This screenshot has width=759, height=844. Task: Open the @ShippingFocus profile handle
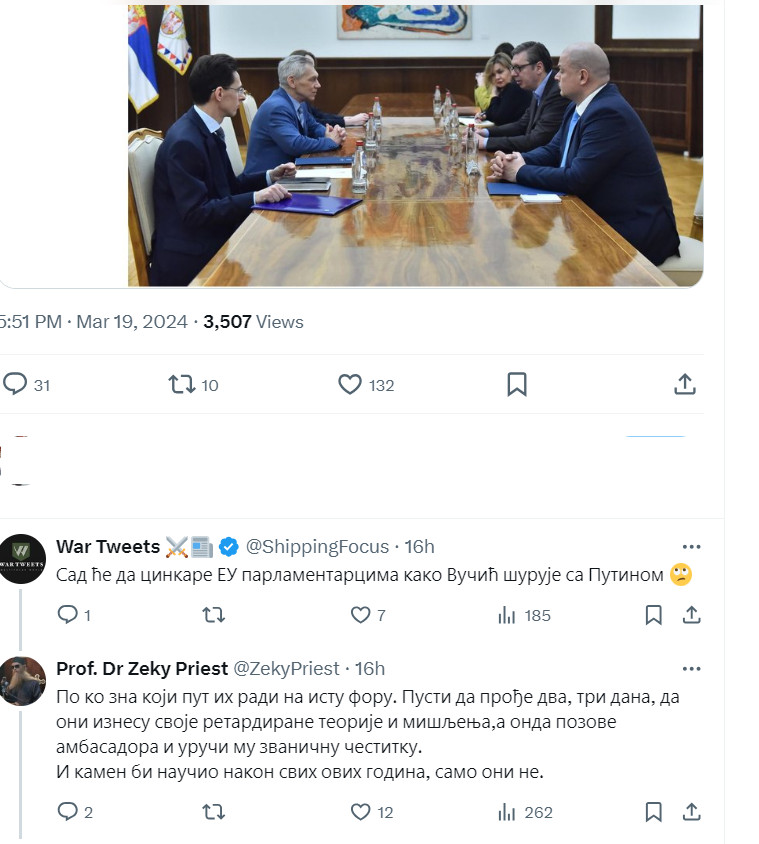[317, 546]
